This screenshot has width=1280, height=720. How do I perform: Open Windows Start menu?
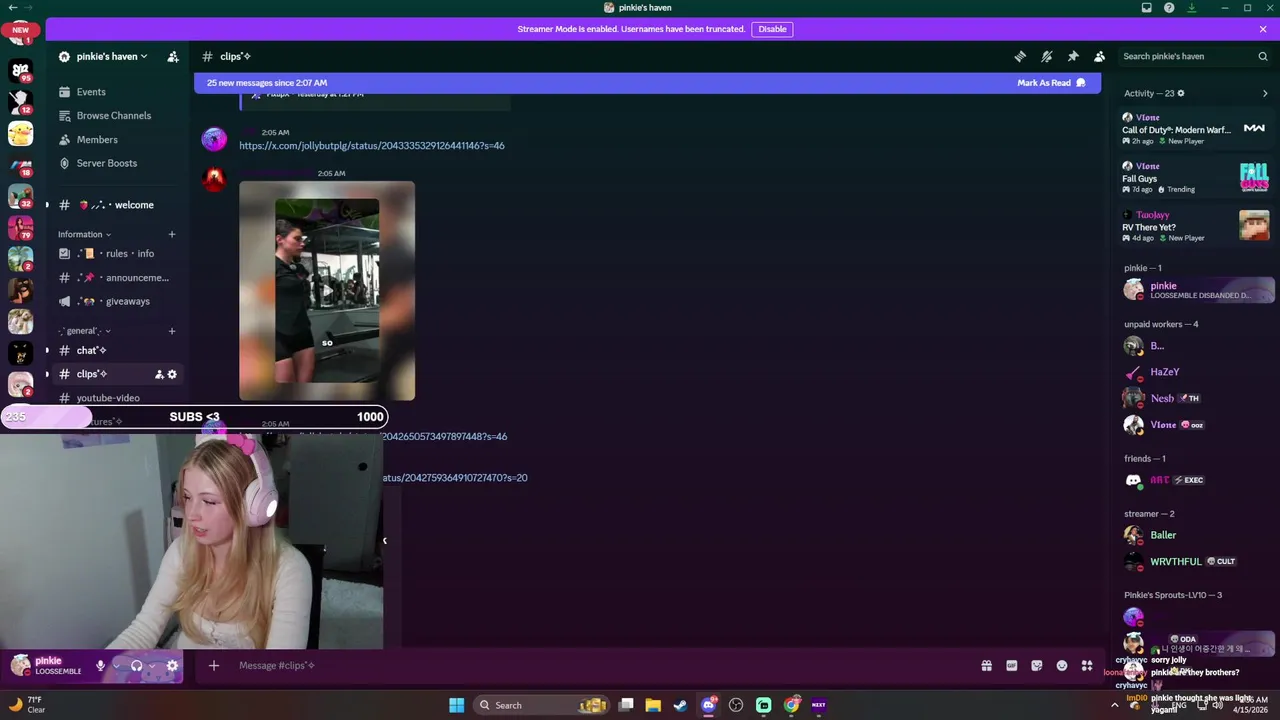[456, 705]
